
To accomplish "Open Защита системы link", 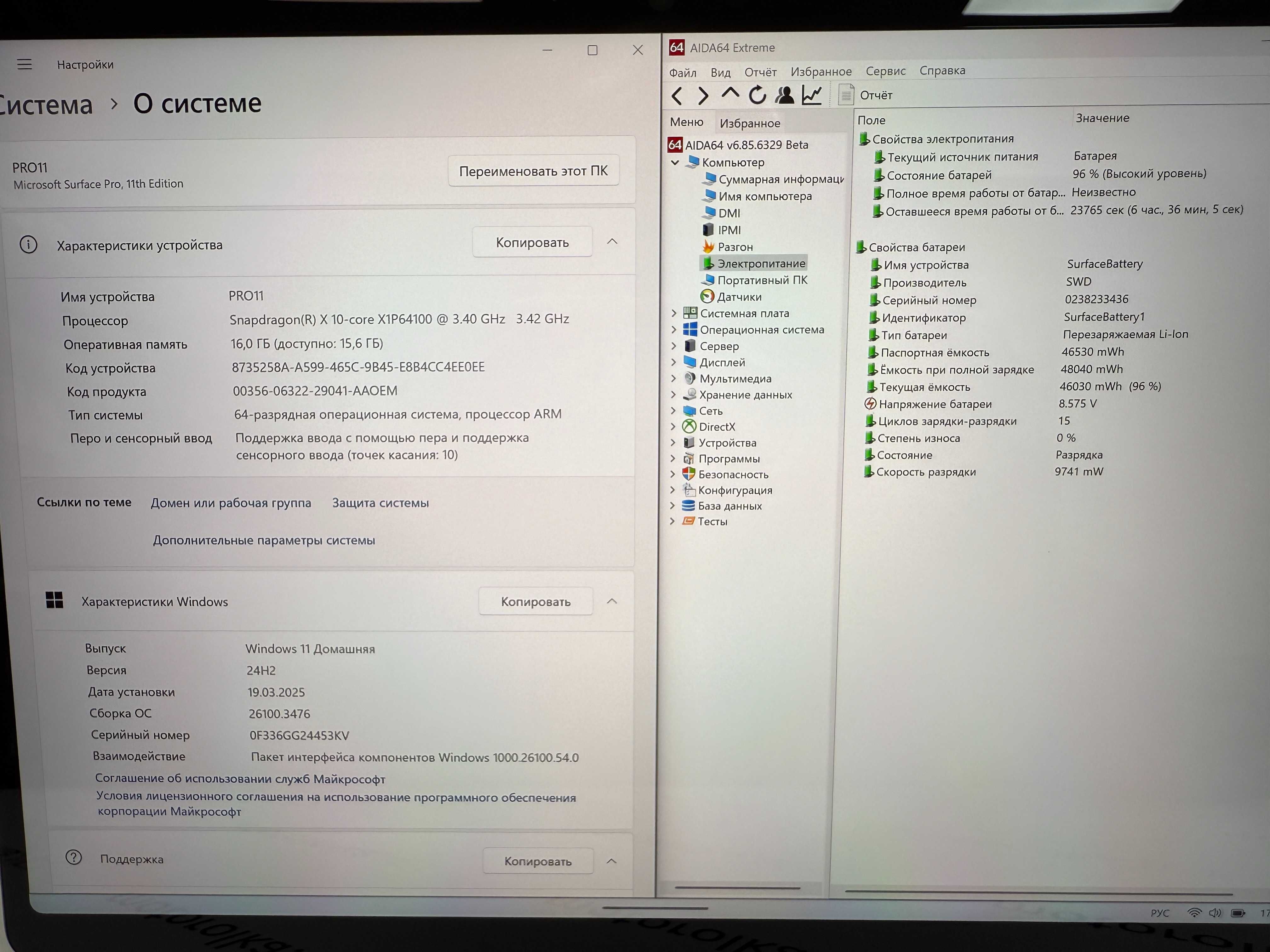I will tap(381, 503).
